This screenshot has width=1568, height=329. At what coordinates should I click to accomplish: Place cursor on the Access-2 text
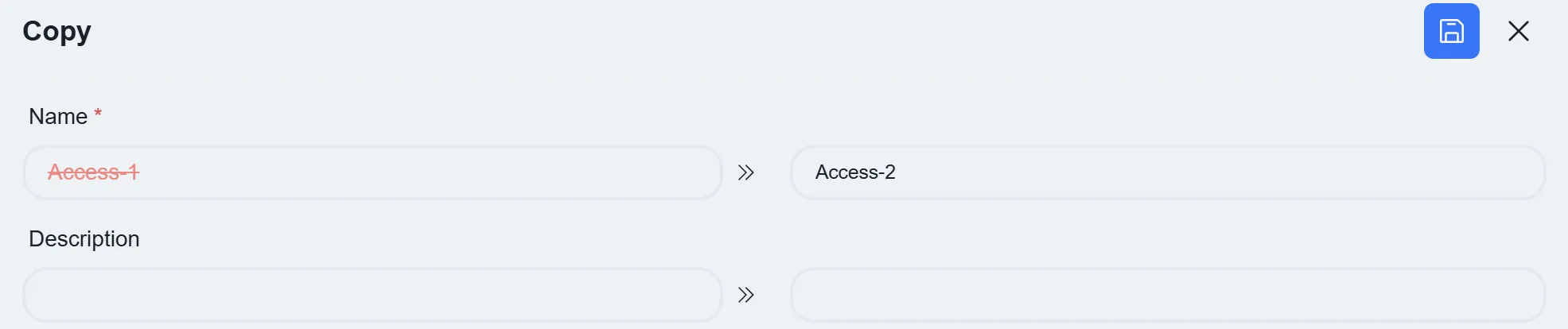coord(855,172)
